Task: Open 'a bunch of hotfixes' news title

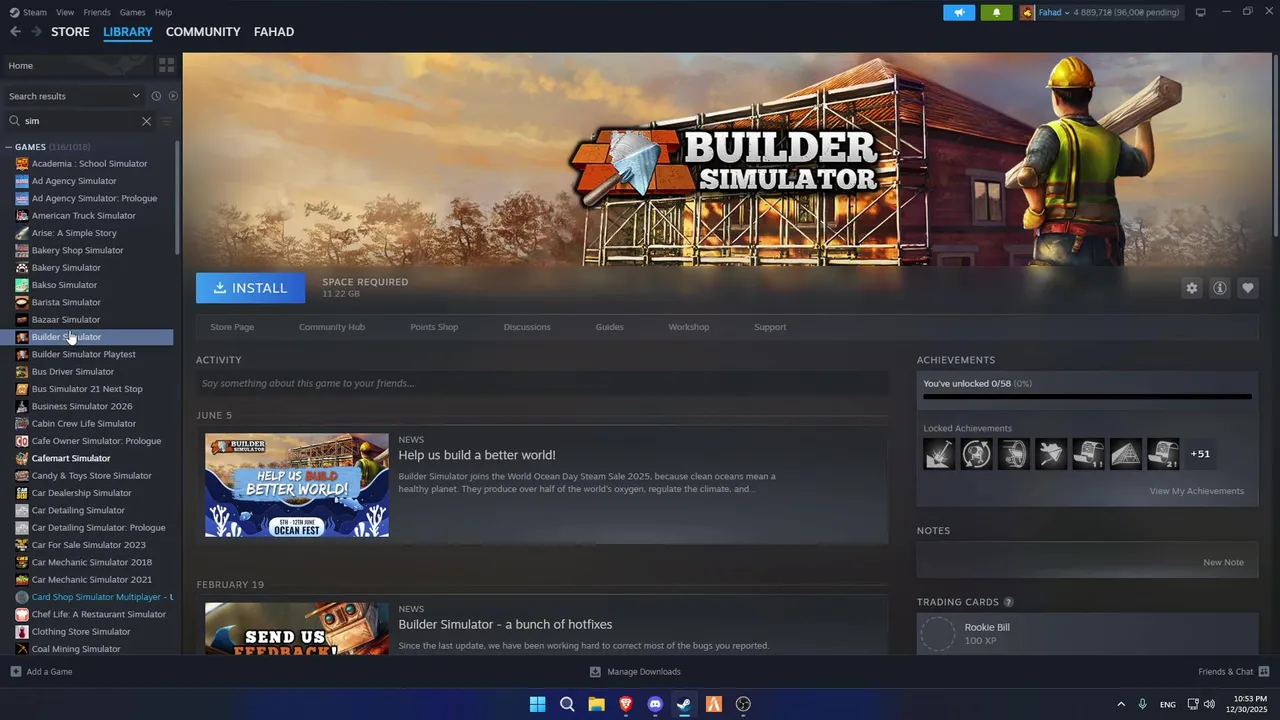Action: pos(505,624)
